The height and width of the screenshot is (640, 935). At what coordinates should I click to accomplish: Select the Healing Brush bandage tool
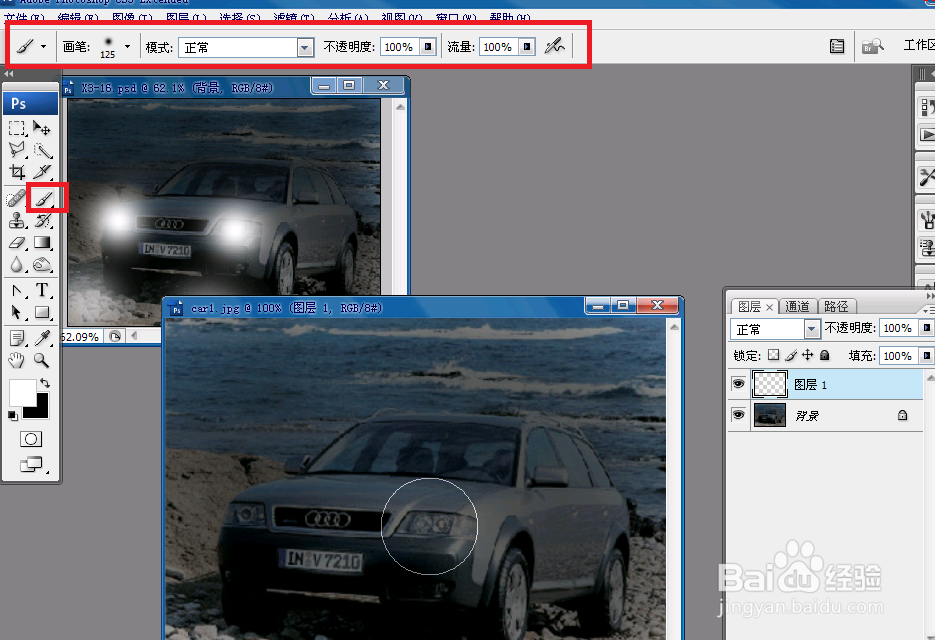coord(17,198)
